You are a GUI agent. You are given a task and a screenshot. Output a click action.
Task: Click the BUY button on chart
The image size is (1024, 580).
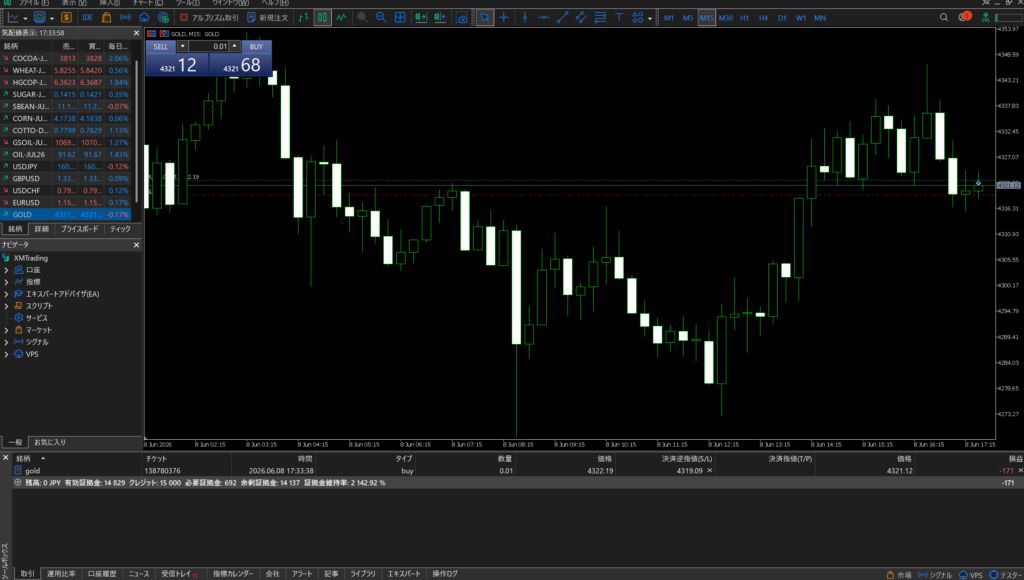[256, 46]
